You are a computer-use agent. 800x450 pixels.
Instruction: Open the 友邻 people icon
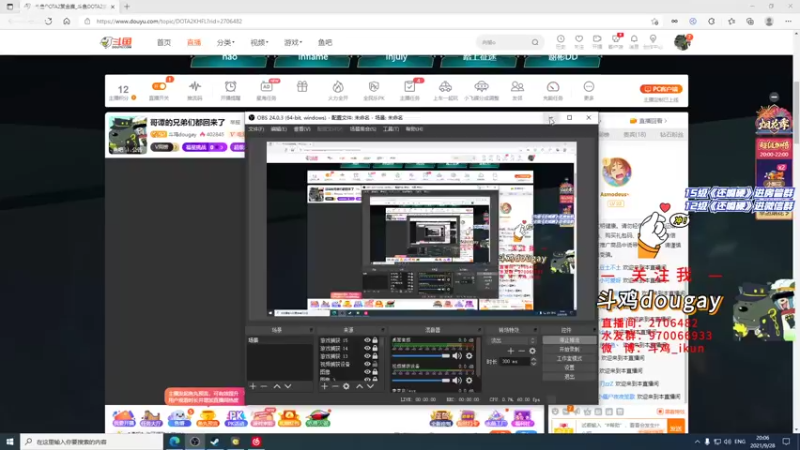coord(517,87)
